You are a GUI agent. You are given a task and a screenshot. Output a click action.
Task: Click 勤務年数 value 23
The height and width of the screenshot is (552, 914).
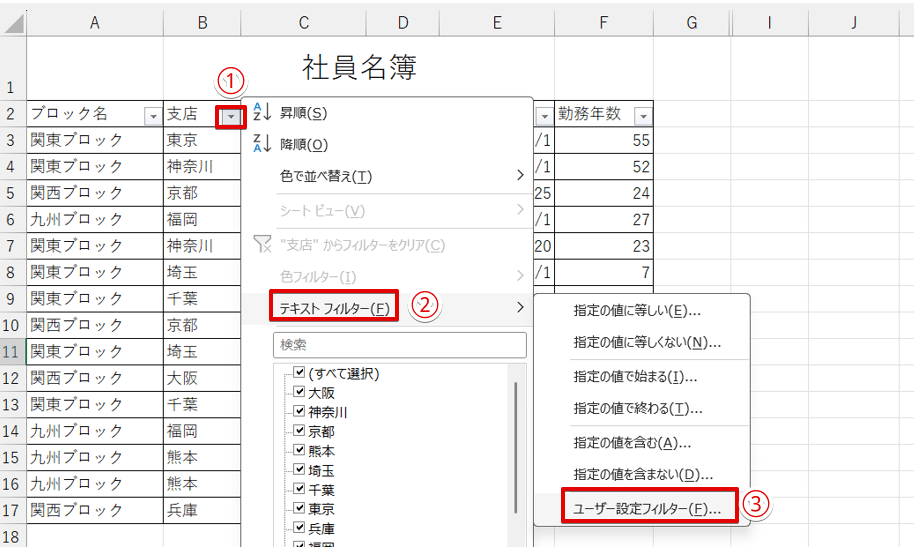pyautogui.click(x=603, y=245)
